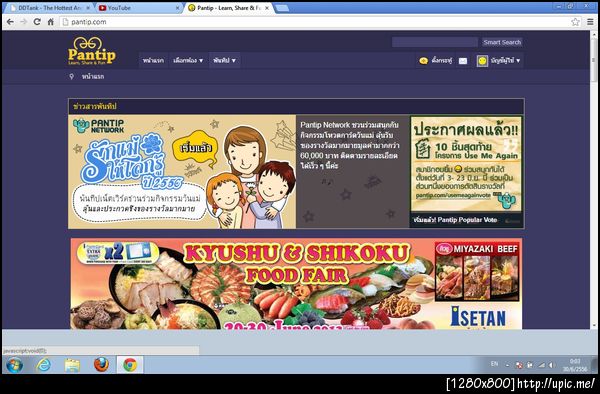Click the taskbar clock and date
Screen dimensions: 600x394
(x=575, y=365)
